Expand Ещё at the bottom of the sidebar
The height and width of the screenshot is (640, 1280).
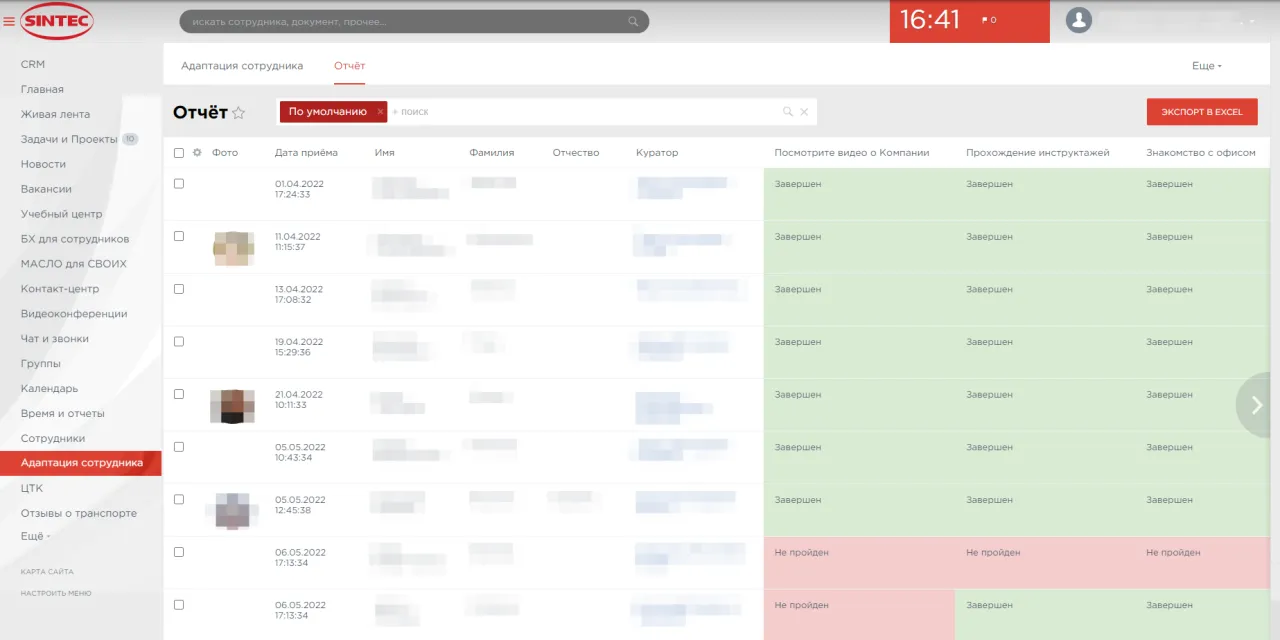[35, 536]
